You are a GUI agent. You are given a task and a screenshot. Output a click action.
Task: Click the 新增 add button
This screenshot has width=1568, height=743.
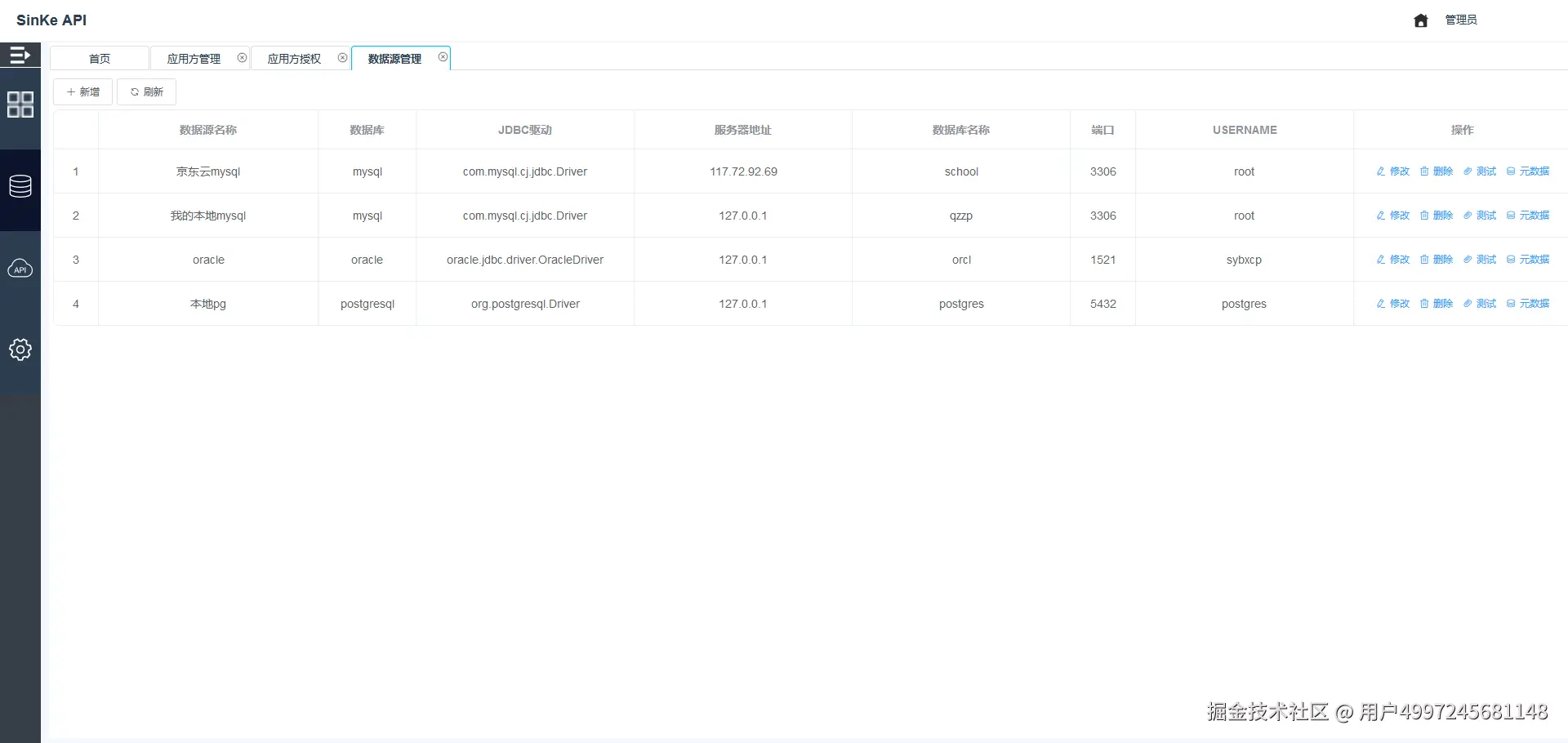tap(82, 91)
